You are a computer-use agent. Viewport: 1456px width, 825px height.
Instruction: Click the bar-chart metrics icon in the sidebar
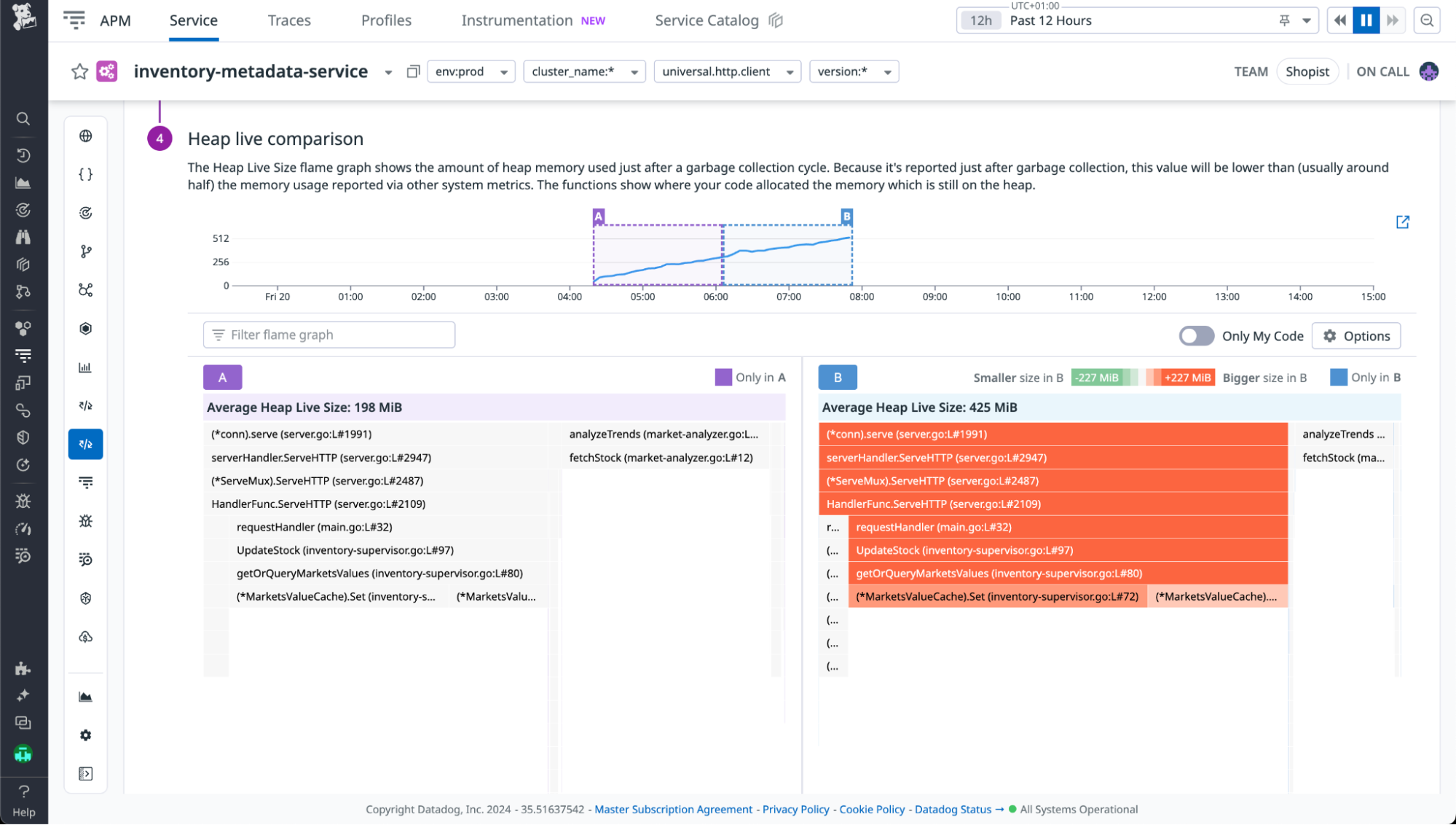85,367
